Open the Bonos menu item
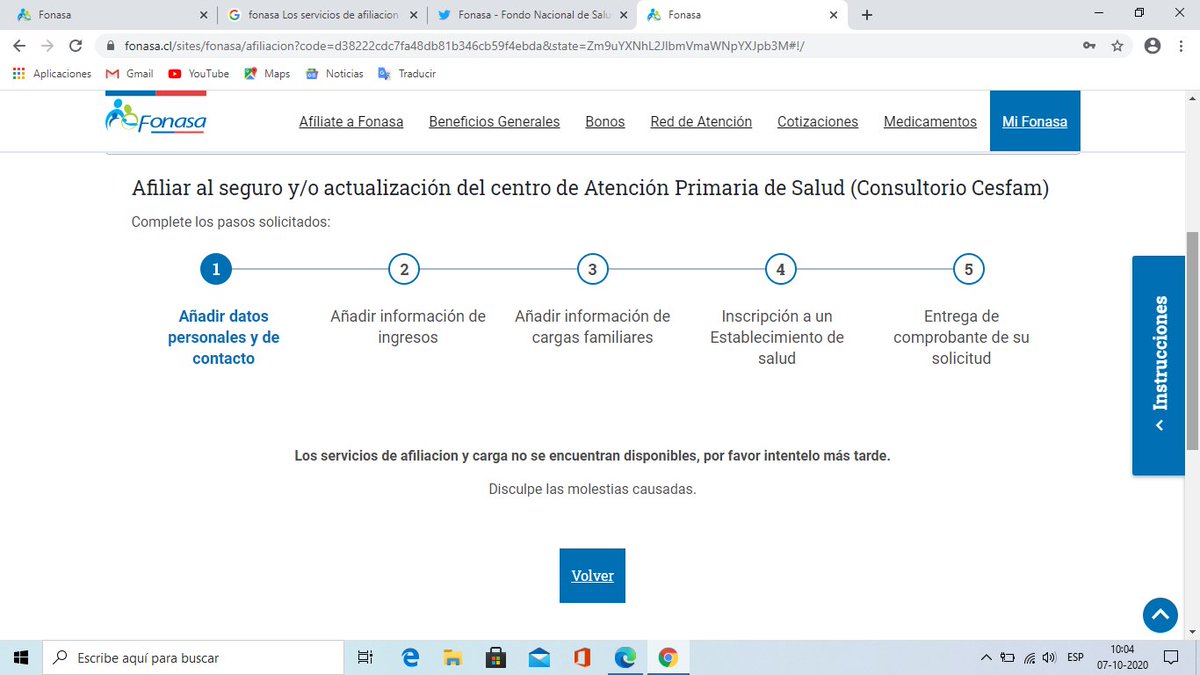Screen dimensions: 1200x675 tap(605, 121)
